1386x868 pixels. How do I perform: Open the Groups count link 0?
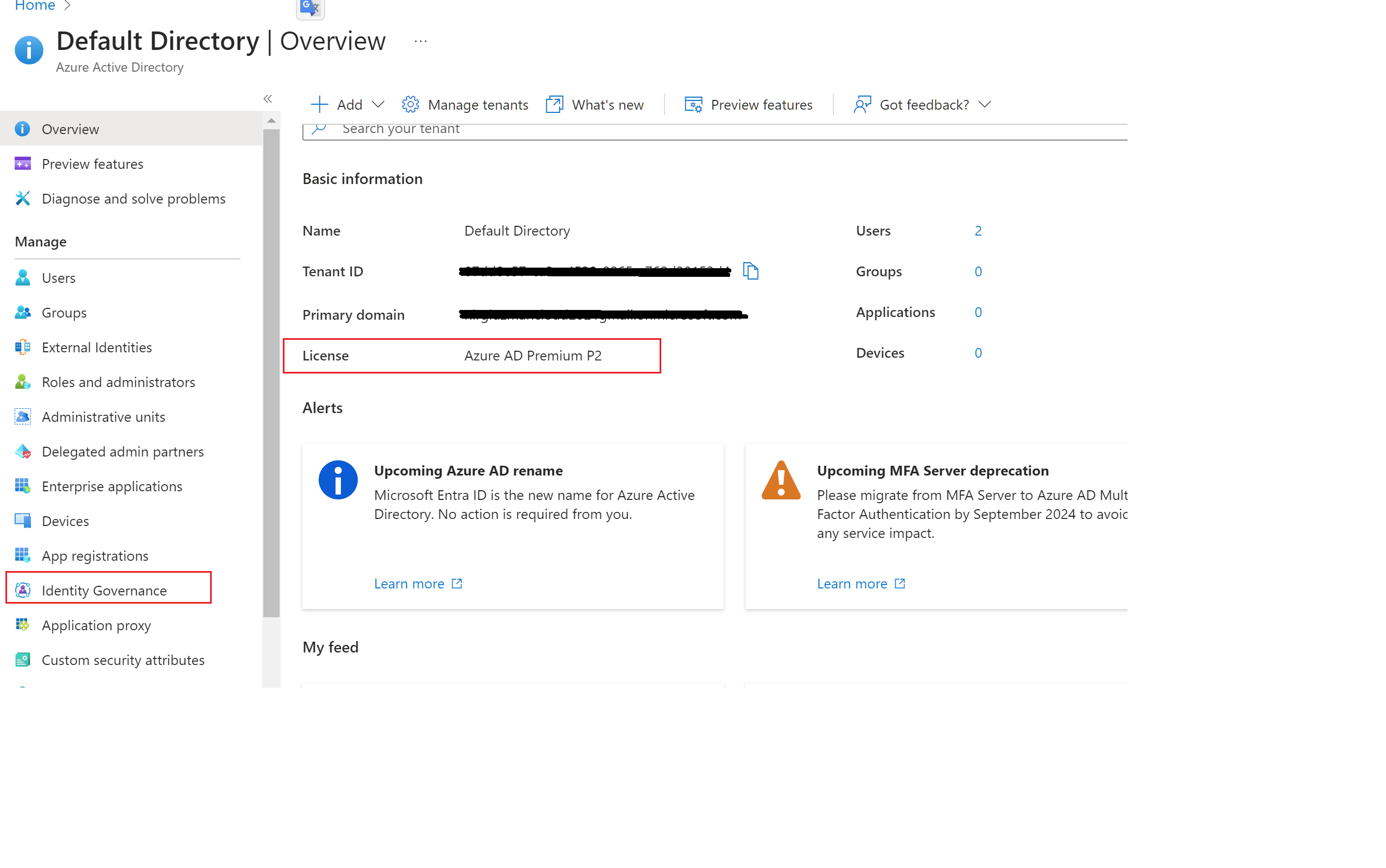978,271
